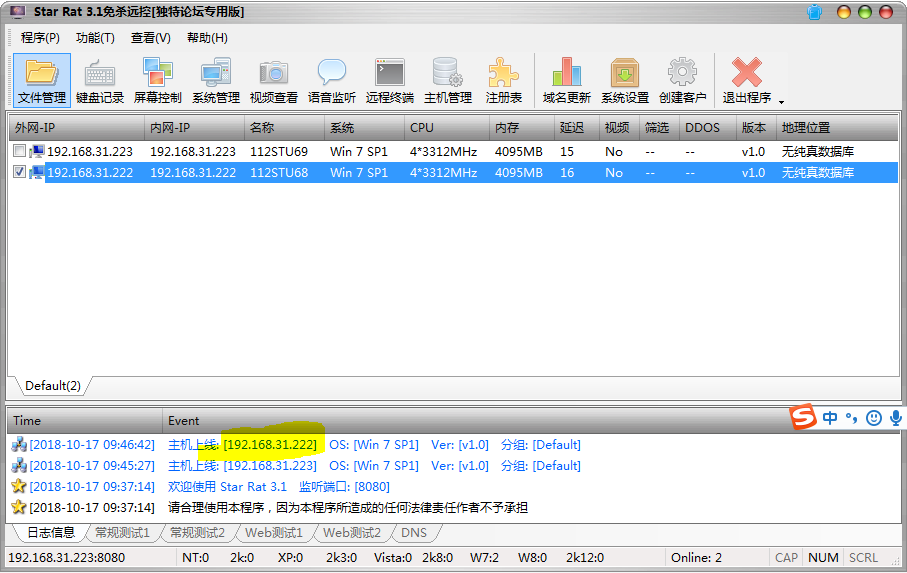Click network icon of 09:45:27 log entry
Screen dimensions: 907x573
(19, 465)
